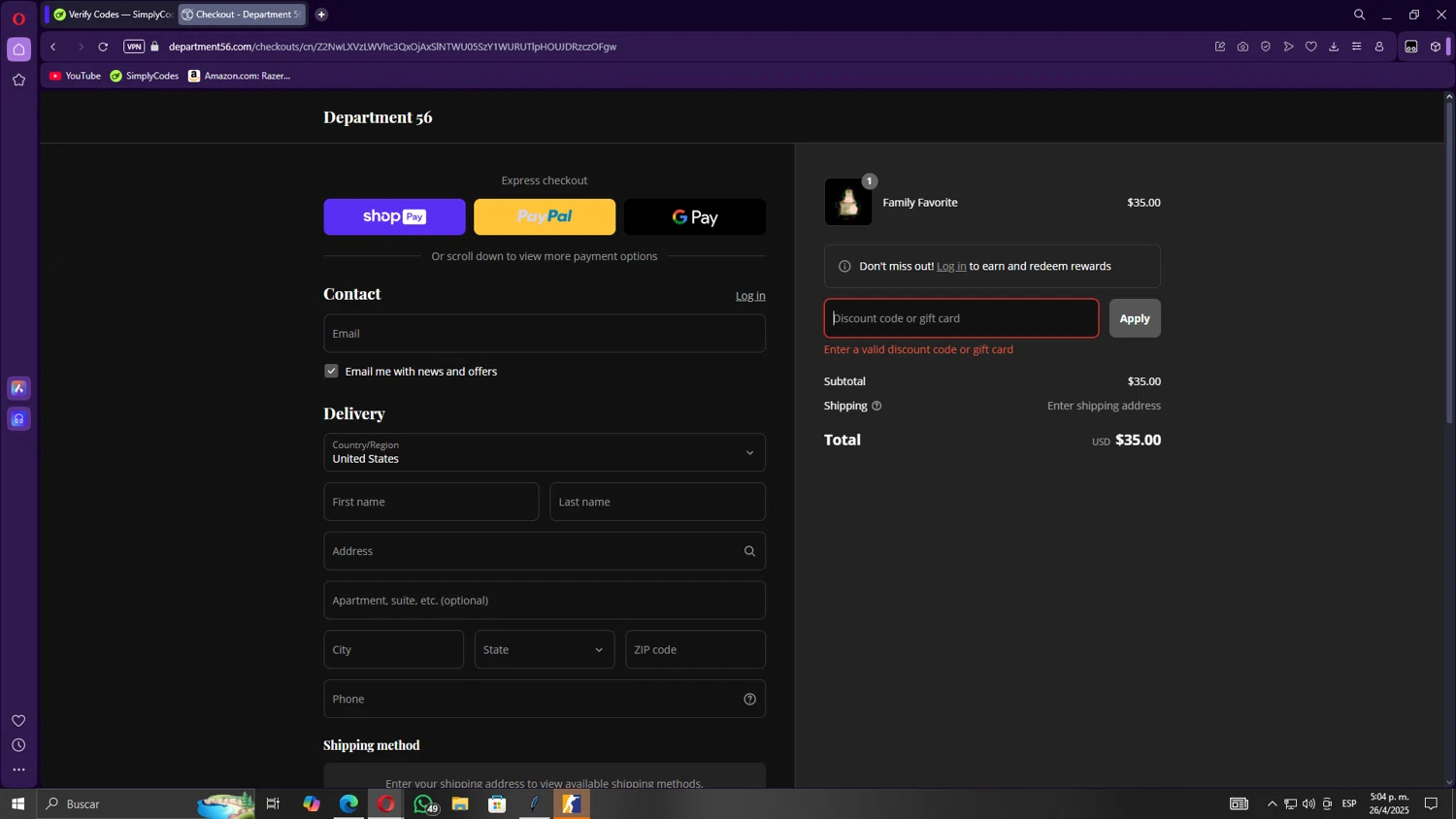Open the sidebar three-dots setup menu
Screen dimensions: 1456x819
18,770
